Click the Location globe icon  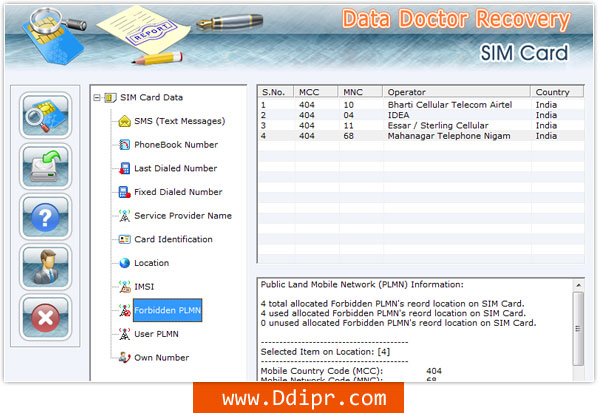click(x=124, y=263)
